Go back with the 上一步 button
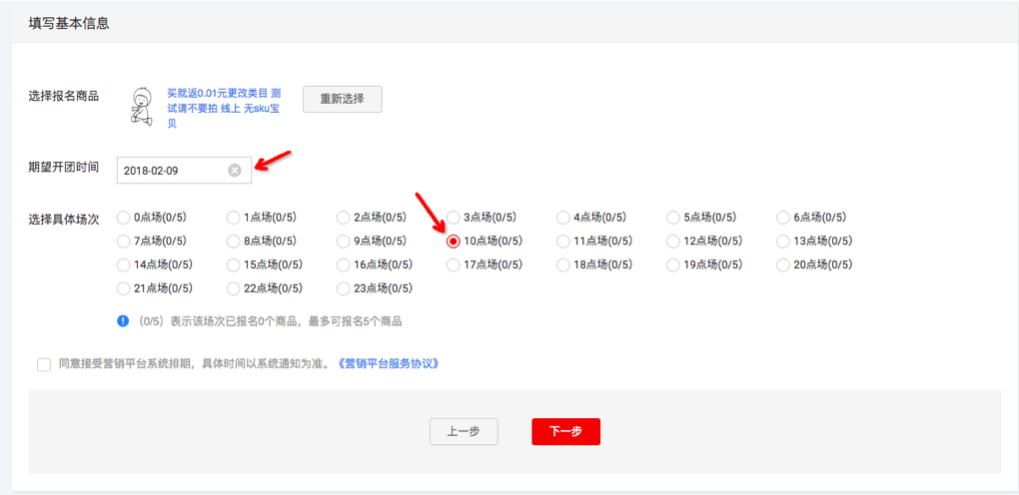 463,431
